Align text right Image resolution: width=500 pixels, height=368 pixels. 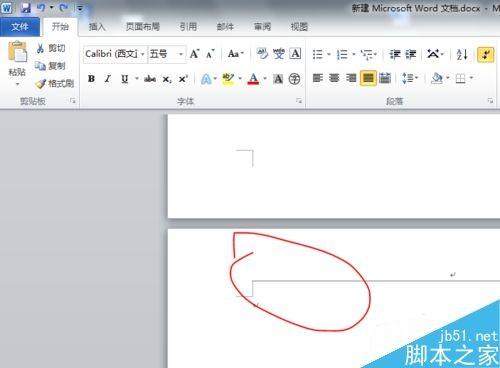tap(351, 78)
